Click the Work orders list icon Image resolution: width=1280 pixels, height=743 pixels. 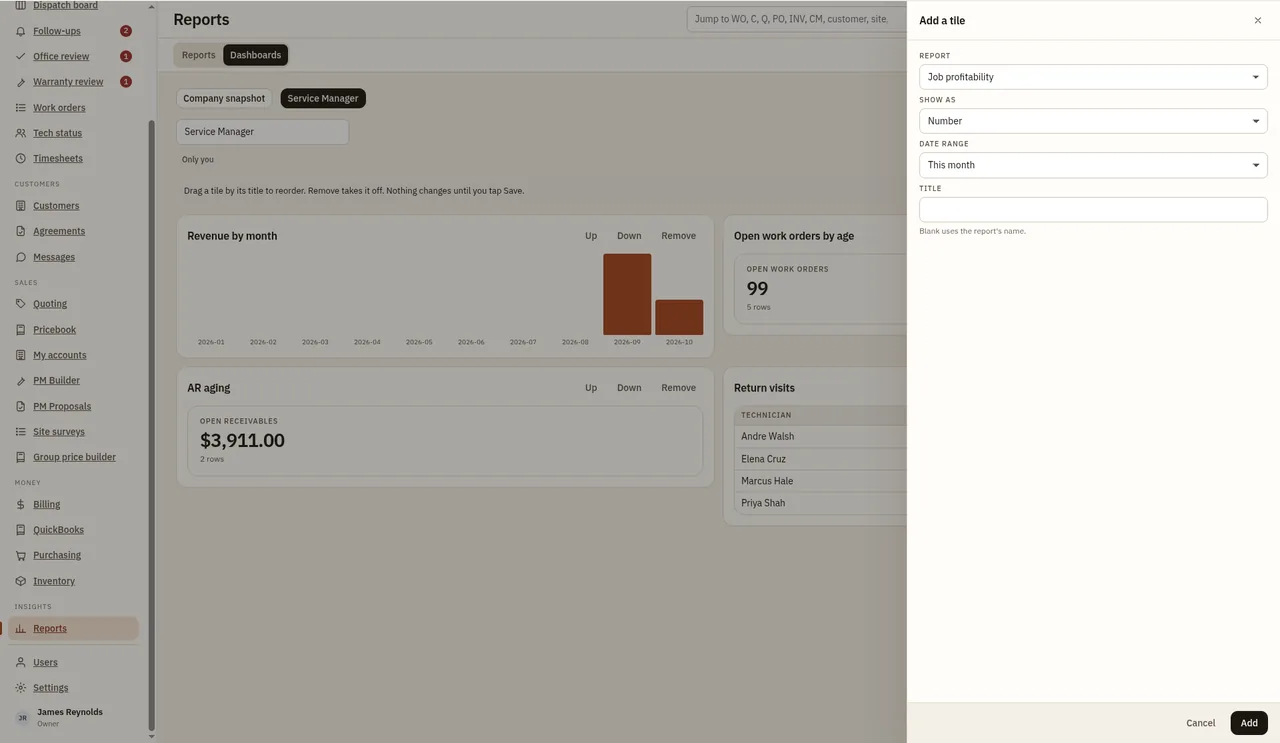coord(21,107)
